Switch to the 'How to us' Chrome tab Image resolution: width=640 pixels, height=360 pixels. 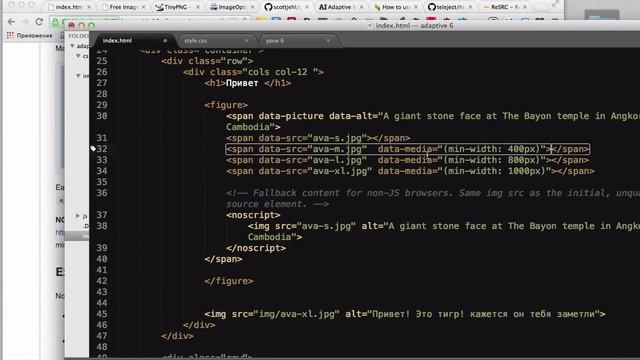[395, 7]
